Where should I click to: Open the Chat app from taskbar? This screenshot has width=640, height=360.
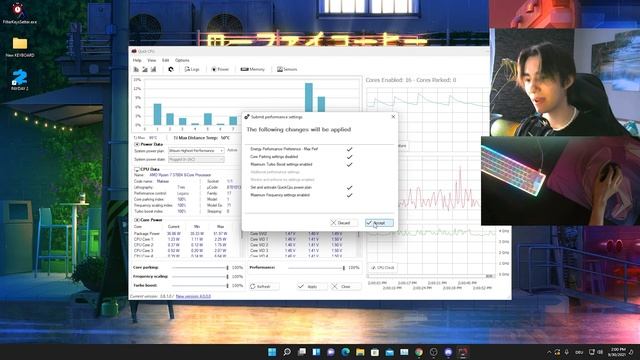pyautogui.click(x=331, y=352)
